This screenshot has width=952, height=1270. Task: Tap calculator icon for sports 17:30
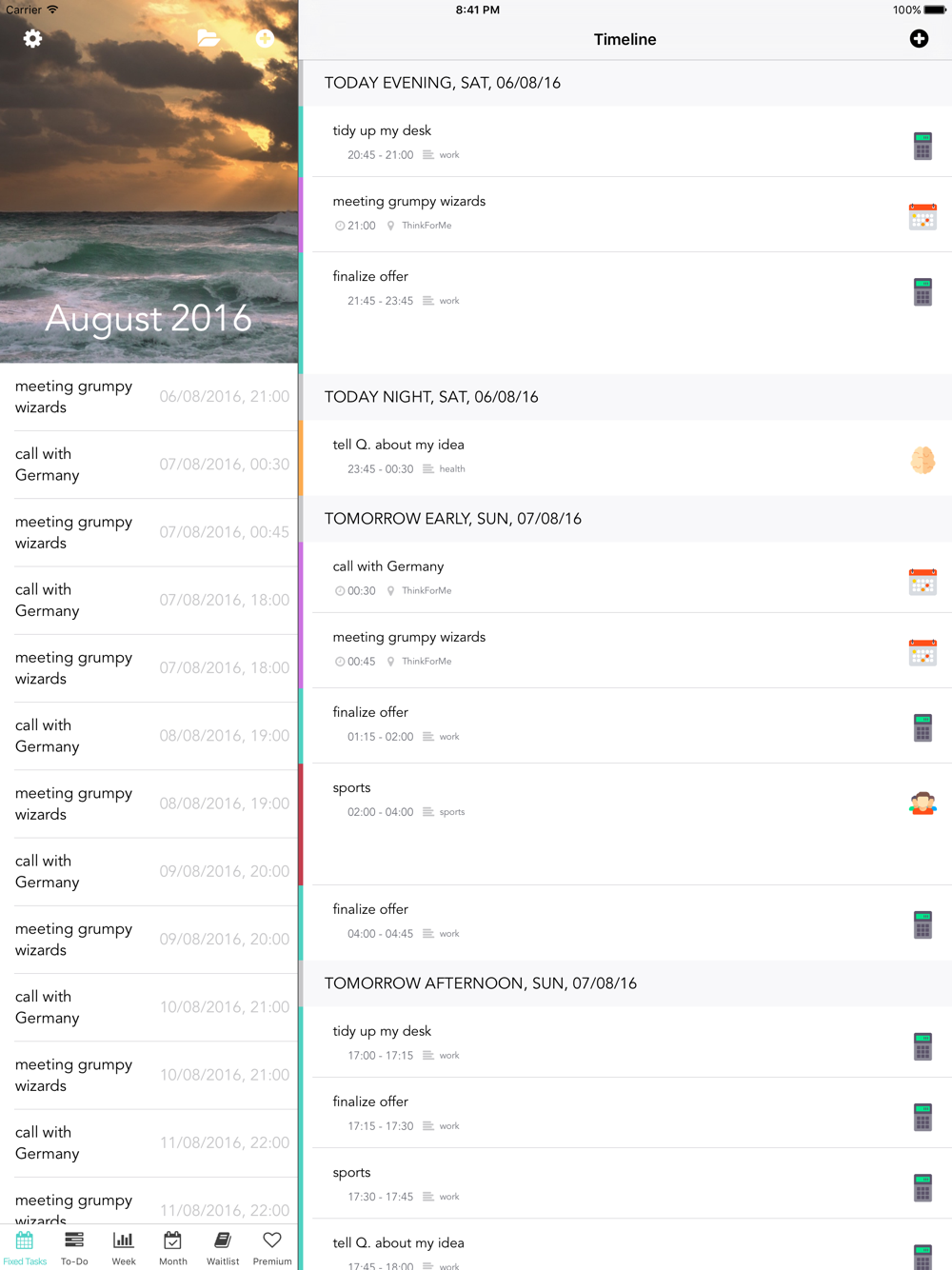tap(922, 1187)
